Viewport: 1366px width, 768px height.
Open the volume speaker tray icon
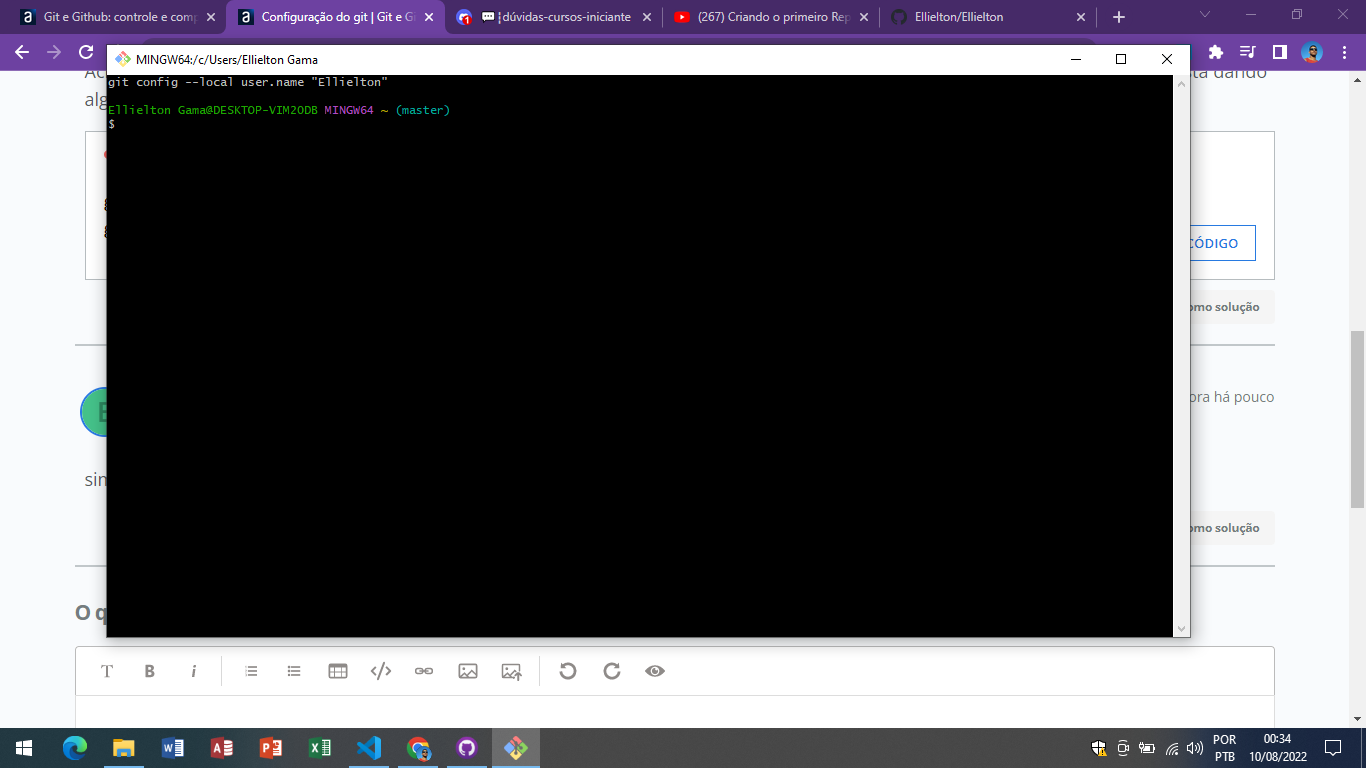[x=1194, y=748]
